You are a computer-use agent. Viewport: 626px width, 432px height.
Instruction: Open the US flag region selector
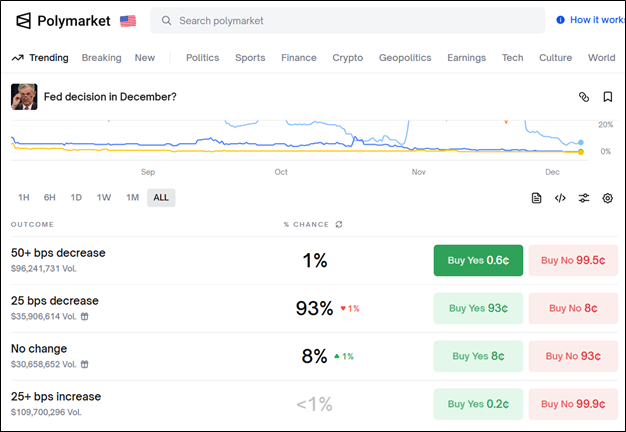(x=128, y=20)
